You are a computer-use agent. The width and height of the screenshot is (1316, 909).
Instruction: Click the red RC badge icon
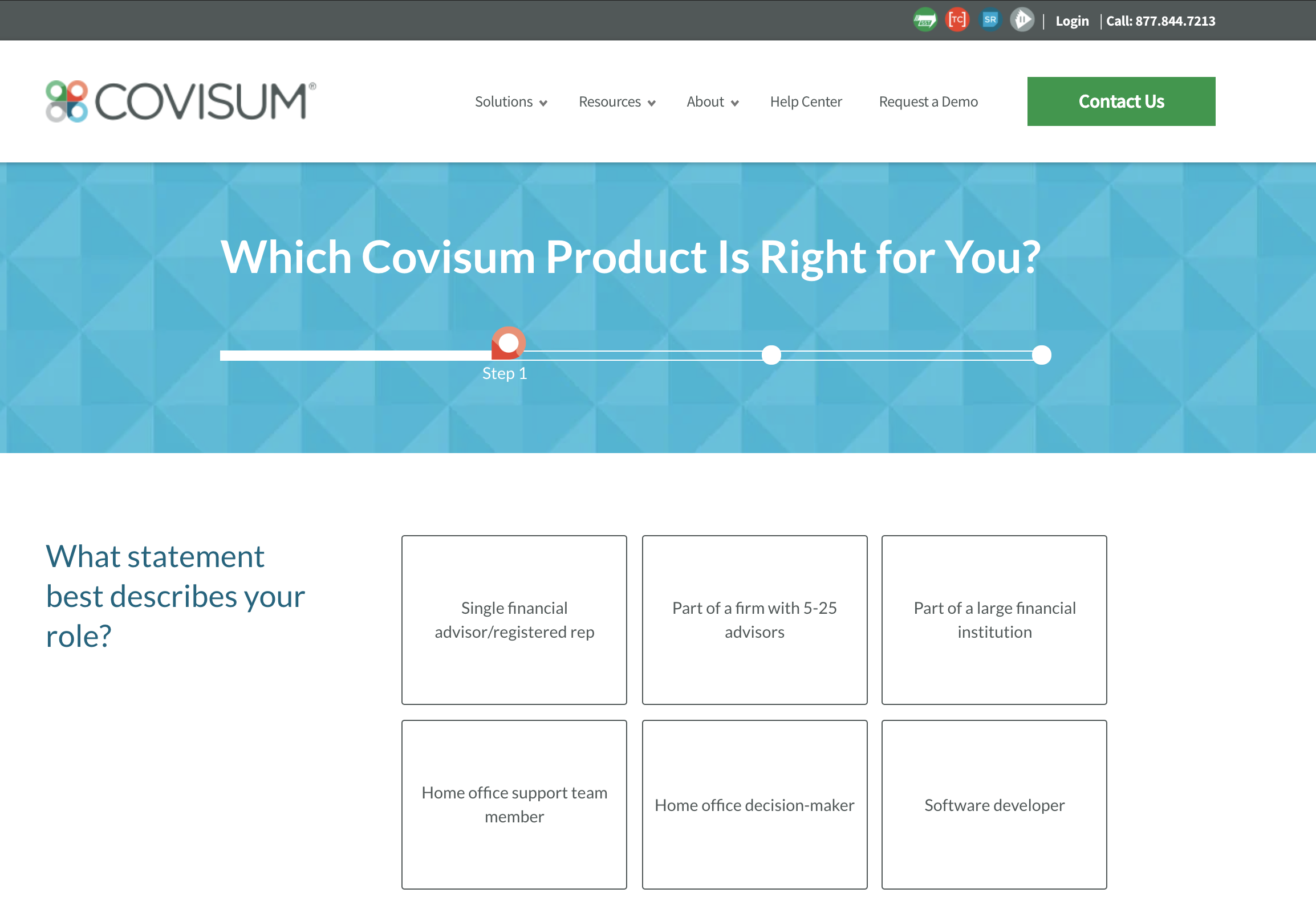pyautogui.click(x=956, y=20)
